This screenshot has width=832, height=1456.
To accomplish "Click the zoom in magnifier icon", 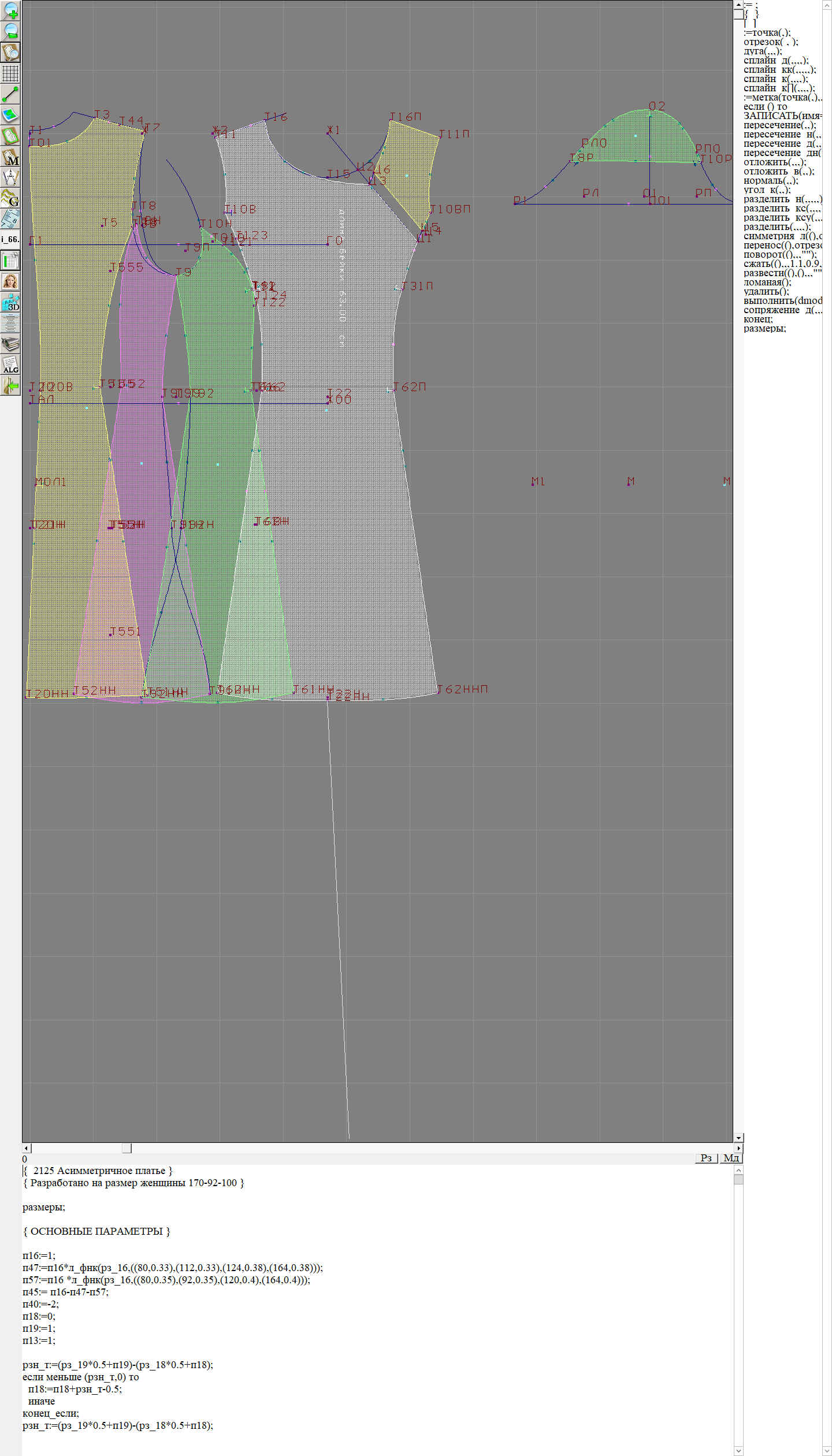I will point(10,10).
